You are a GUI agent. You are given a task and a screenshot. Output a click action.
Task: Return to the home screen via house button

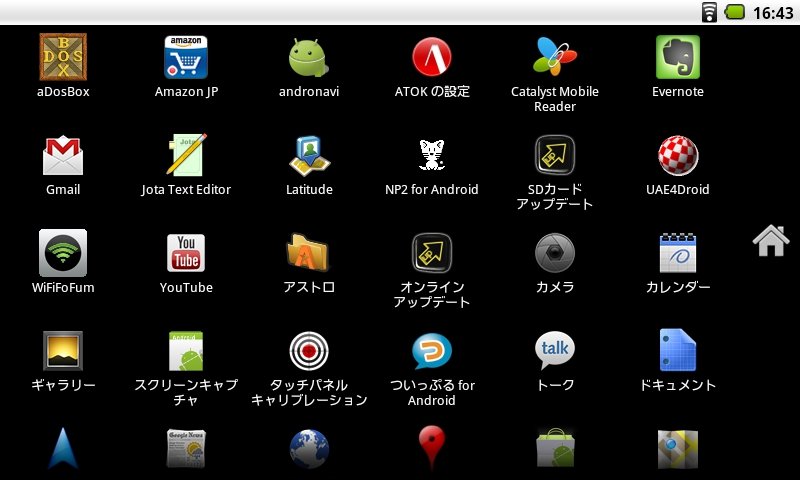pyautogui.click(x=771, y=241)
